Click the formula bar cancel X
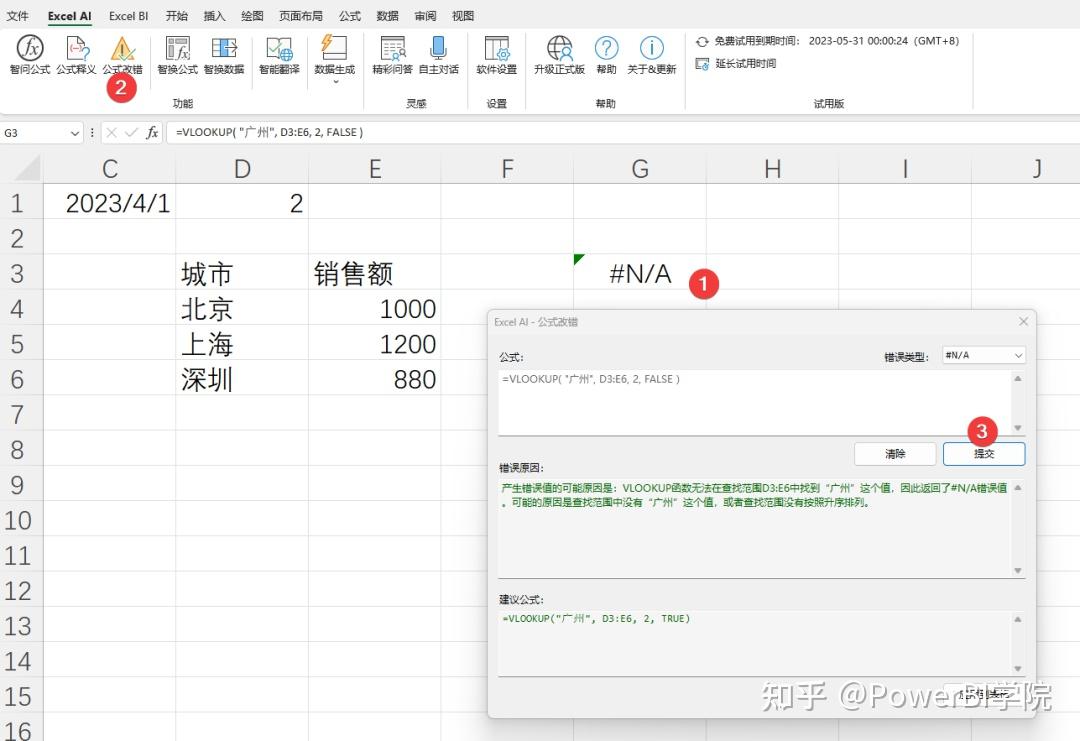The width and height of the screenshot is (1080, 741). pyautogui.click(x=113, y=132)
